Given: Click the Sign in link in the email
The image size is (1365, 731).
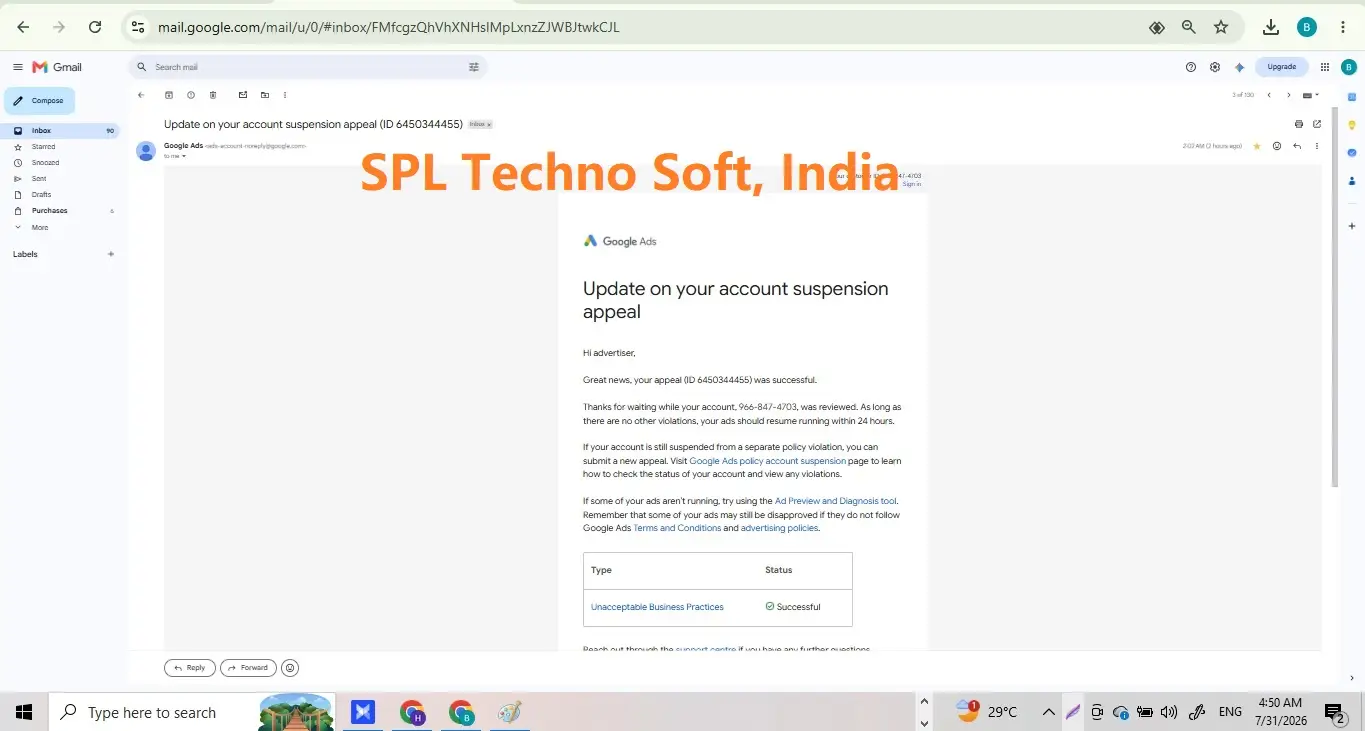Looking at the screenshot, I should 912,184.
